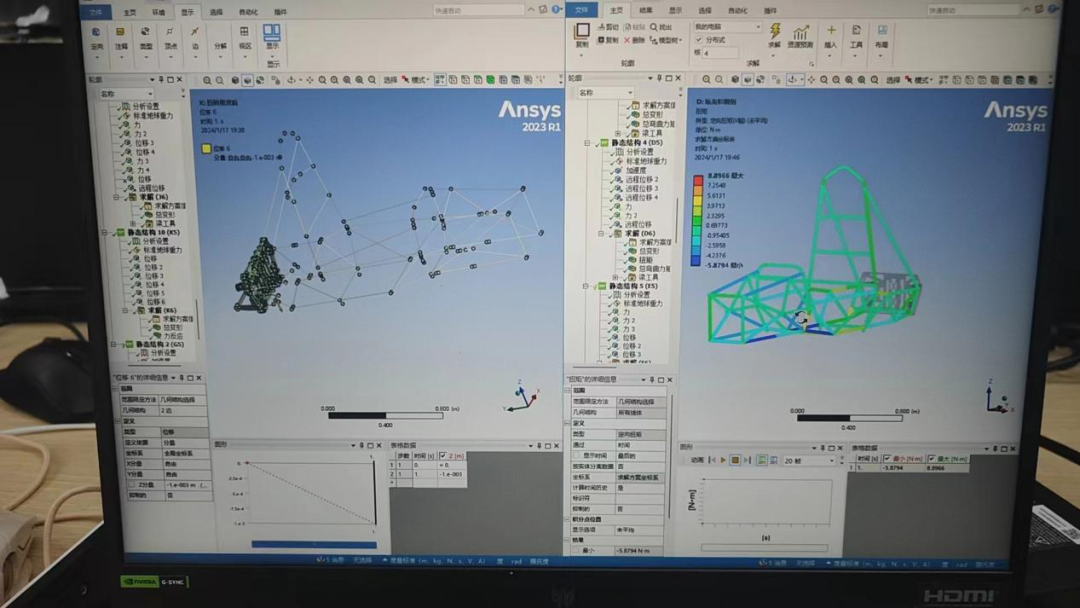Open the 20 帧 frames dropdown
This screenshot has height=608, width=1080.
point(806,460)
